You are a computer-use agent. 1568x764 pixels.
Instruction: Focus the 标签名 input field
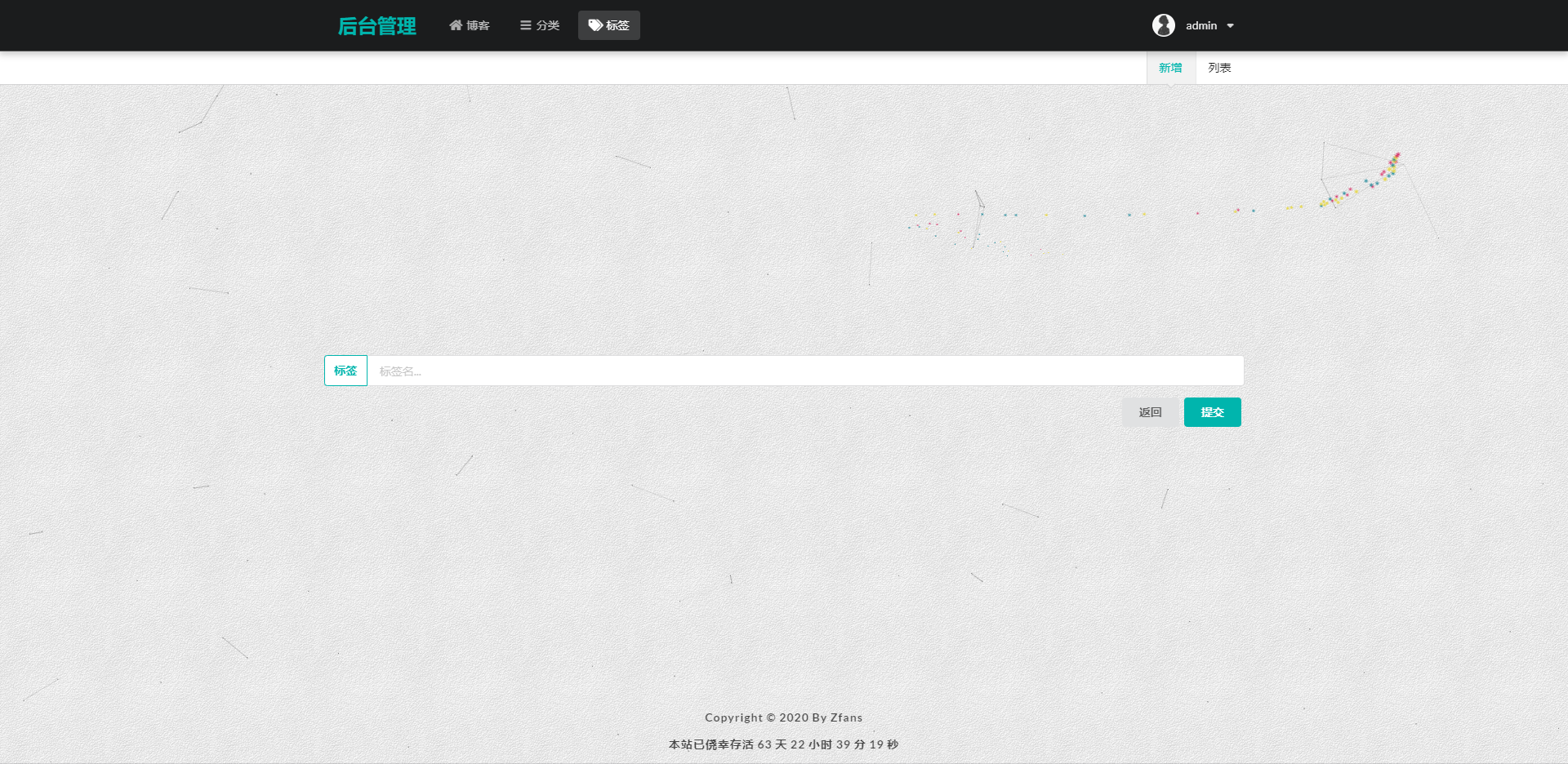point(804,371)
